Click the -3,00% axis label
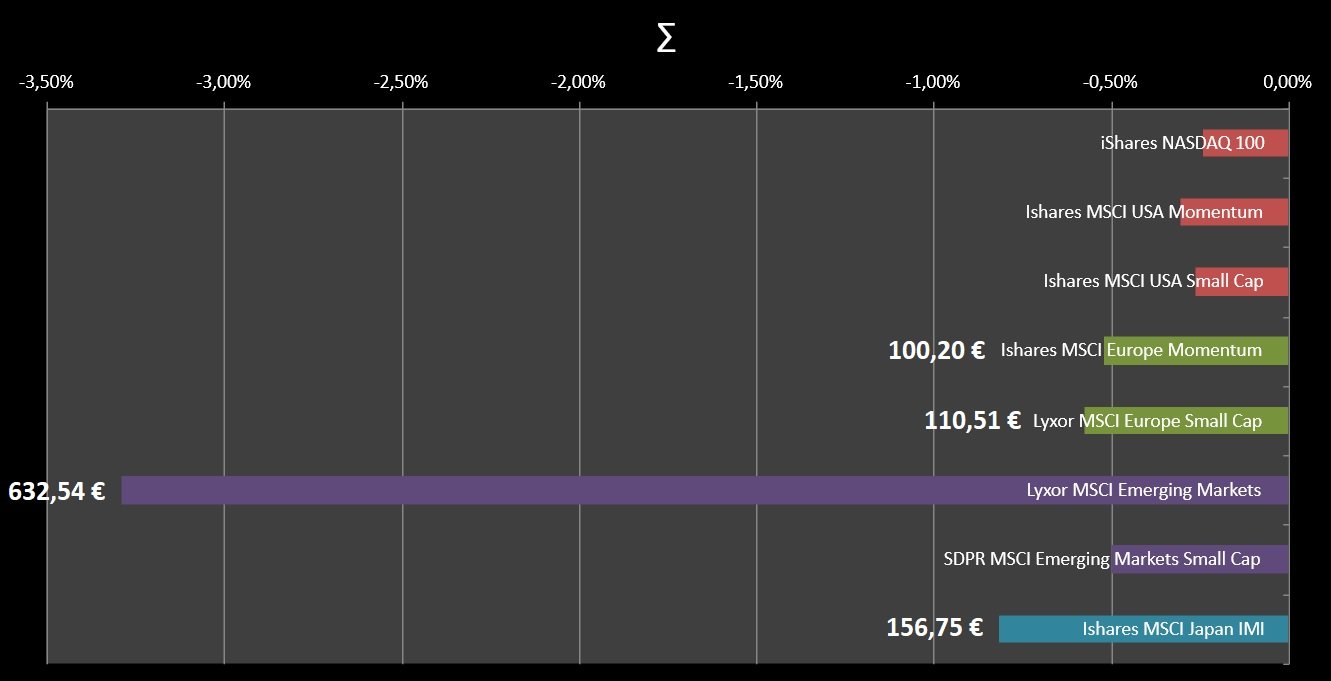 (x=223, y=82)
